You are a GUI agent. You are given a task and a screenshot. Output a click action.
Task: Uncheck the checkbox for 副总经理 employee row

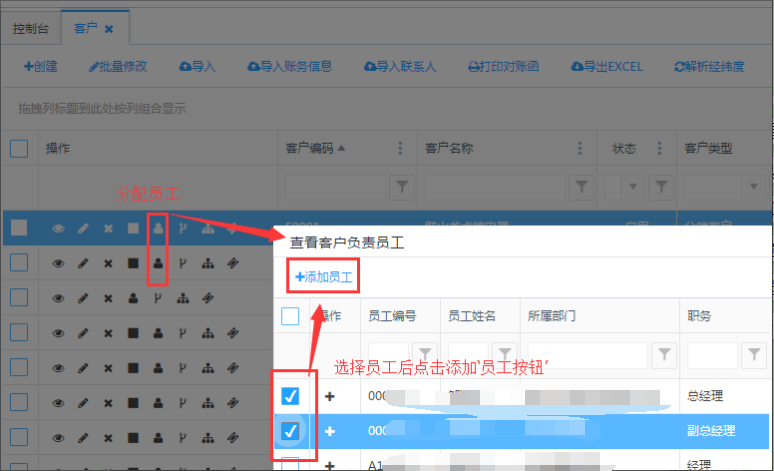tap(290, 431)
